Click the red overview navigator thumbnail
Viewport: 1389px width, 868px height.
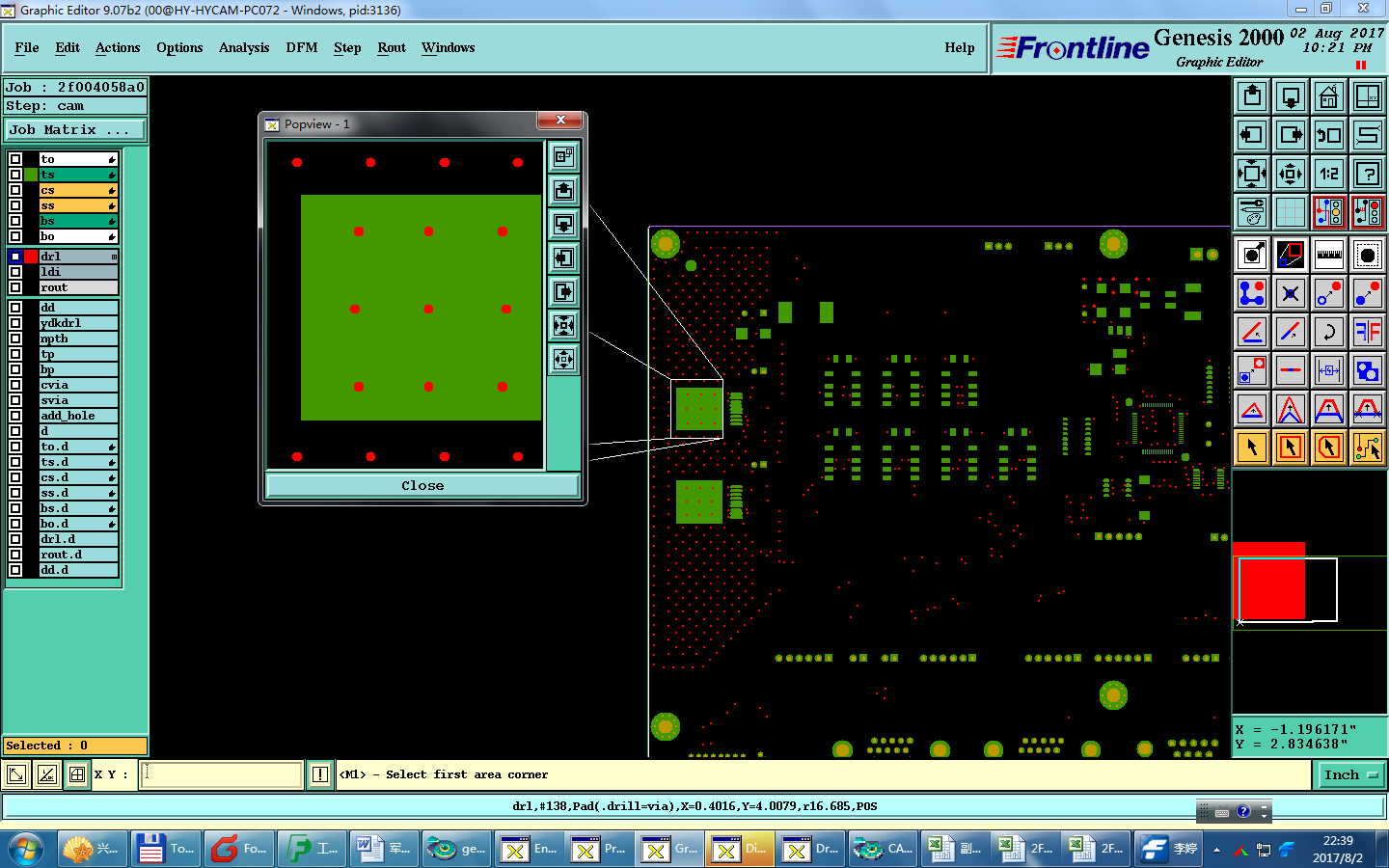[1271, 582]
